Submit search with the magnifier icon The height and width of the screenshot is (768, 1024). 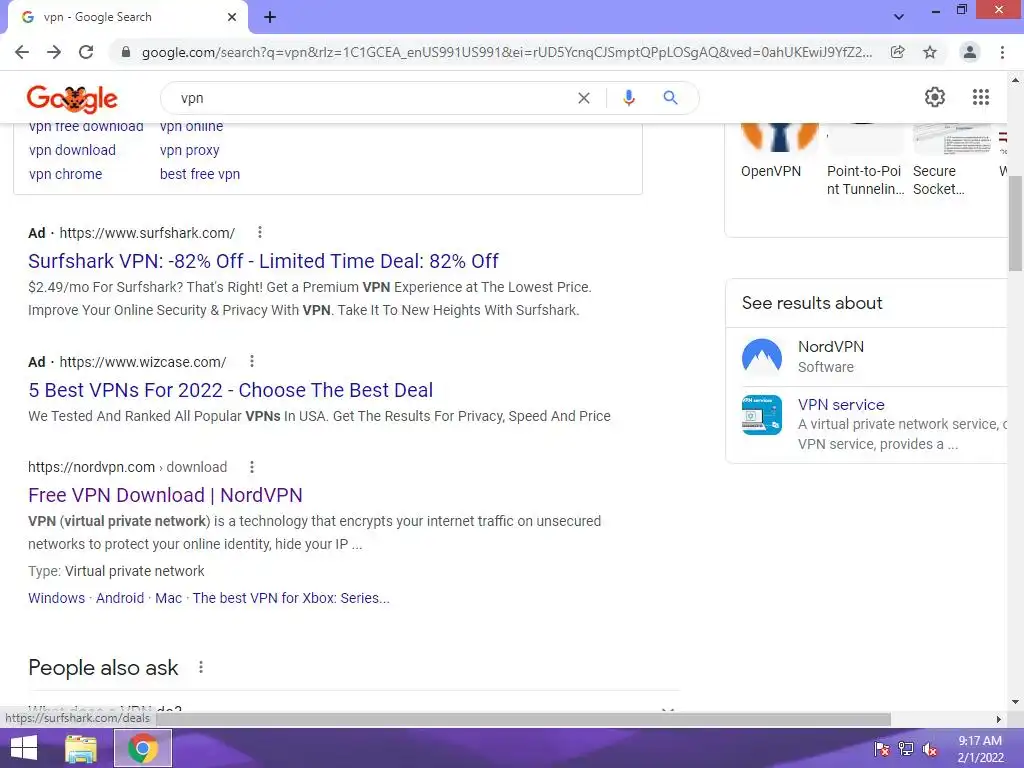click(x=670, y=98)
